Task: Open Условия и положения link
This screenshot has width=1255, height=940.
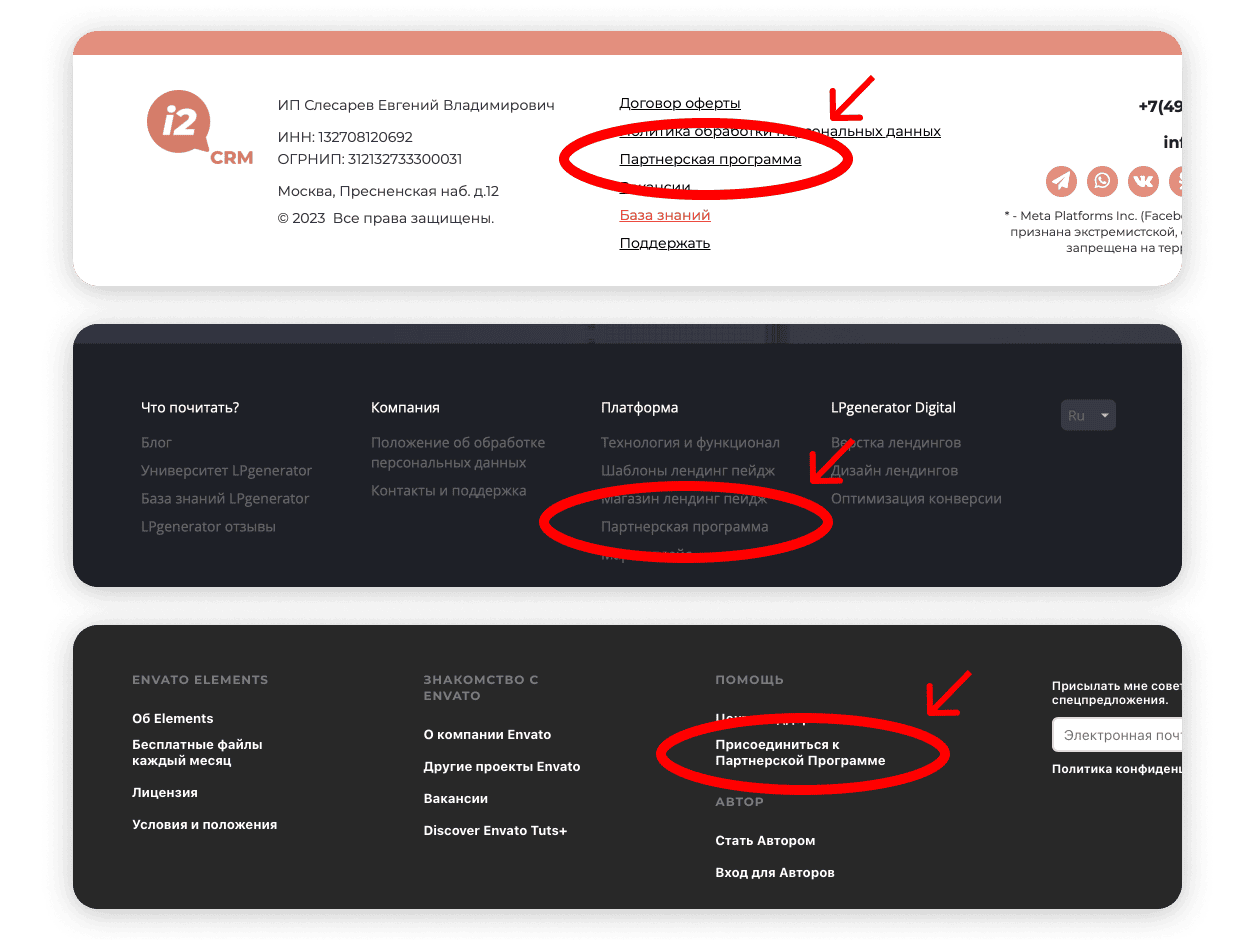Action: pyautogui.click(x=205, y=824)
